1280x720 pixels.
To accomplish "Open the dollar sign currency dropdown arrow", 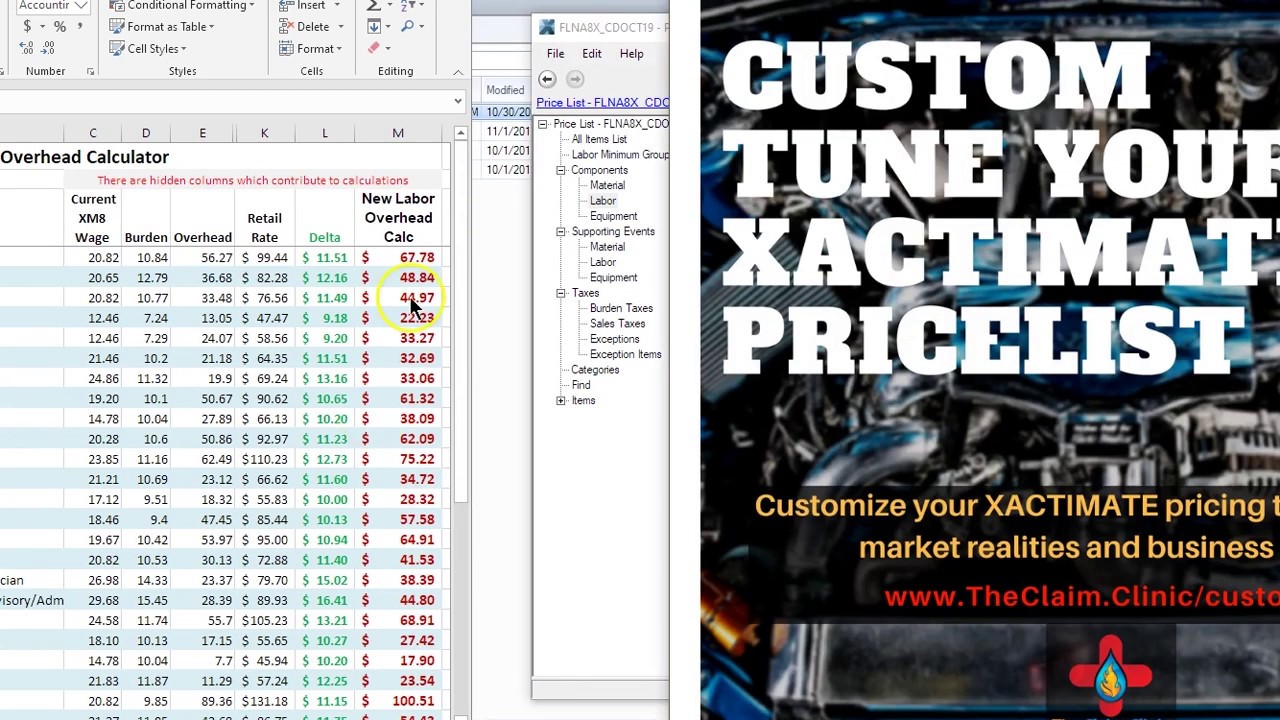I will (x=41, y=26).
